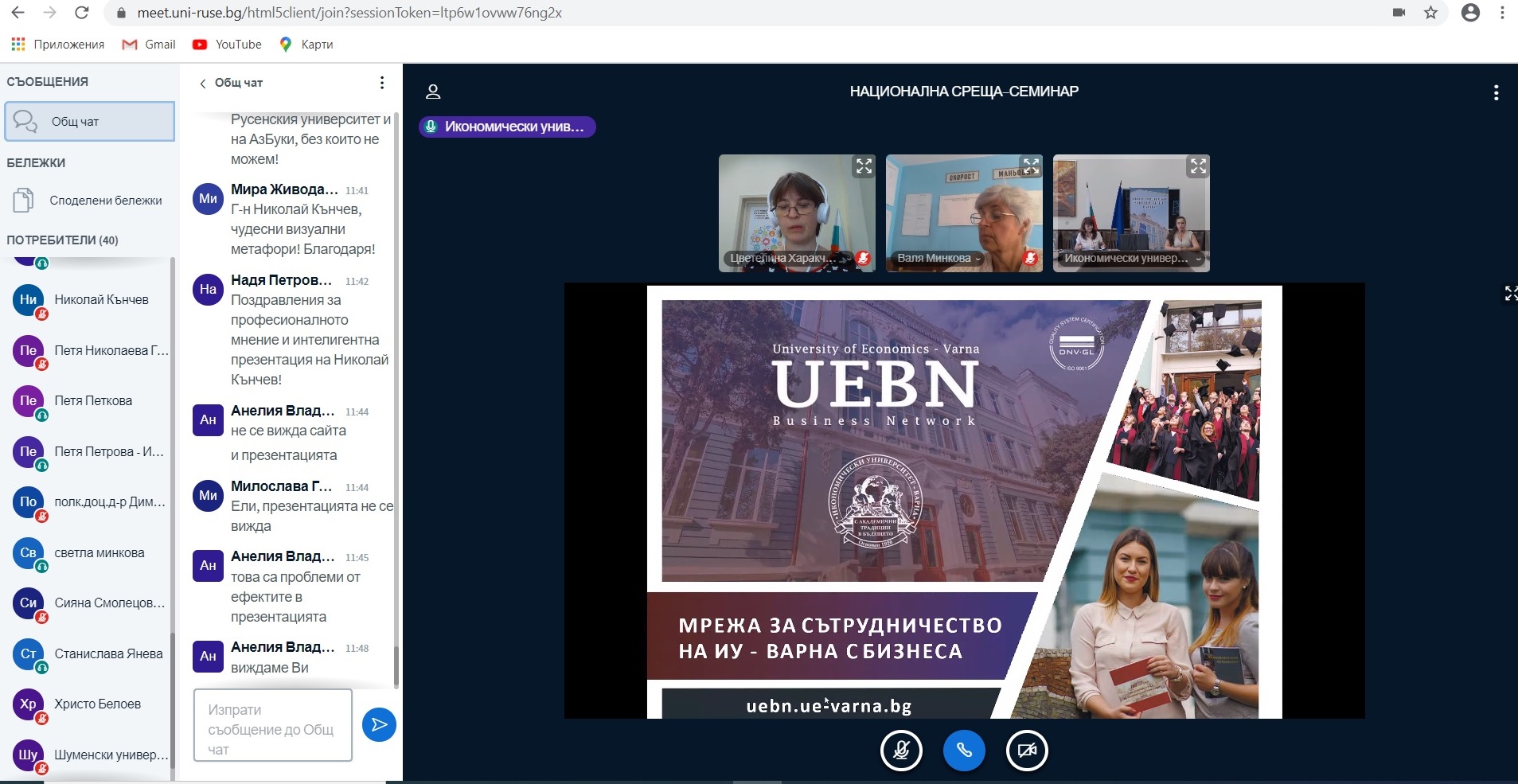The height and width of the screenshot is (784, 1518).
Task: Click the Икономически унив… talking indicator
Action: coord(507,127)
